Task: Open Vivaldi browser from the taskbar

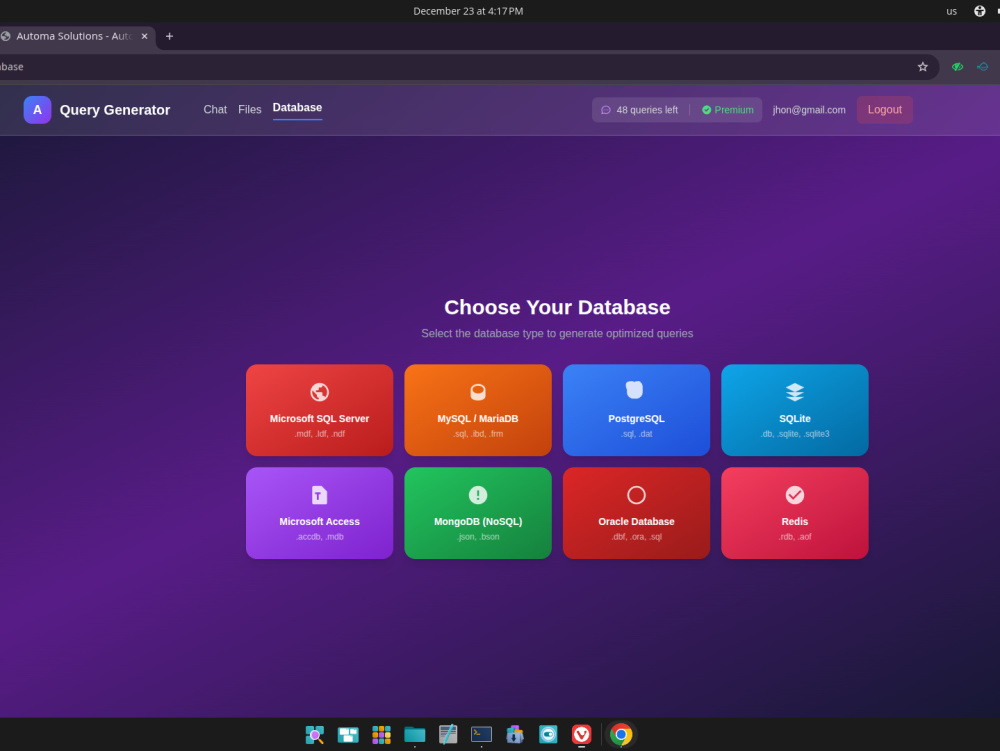Action: pos(581,734)
